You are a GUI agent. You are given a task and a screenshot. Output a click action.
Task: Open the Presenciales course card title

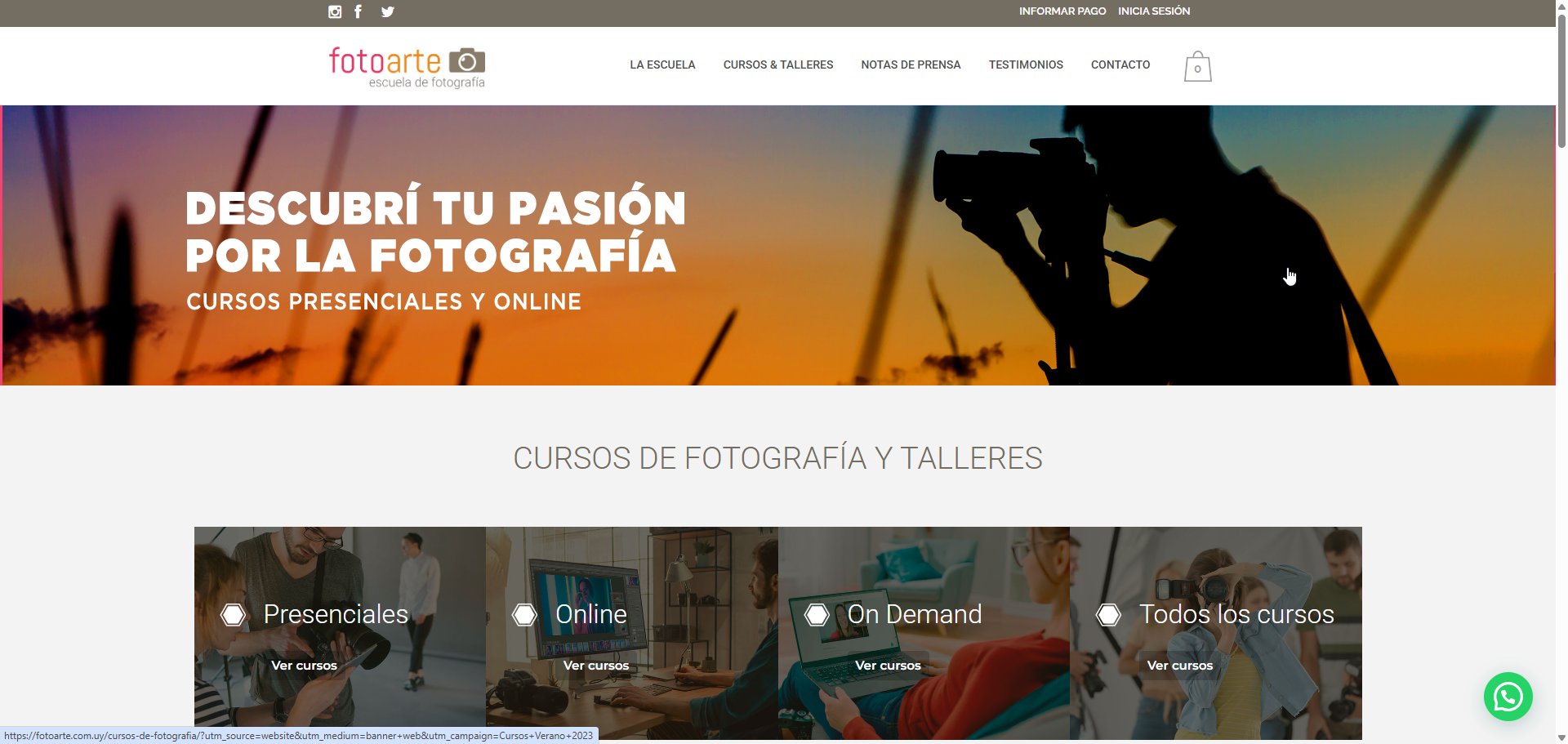[336, 614]
